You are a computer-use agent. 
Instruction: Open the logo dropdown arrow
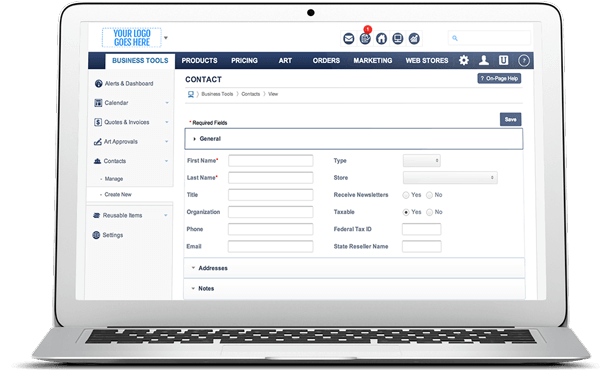(x=166, y=38)
